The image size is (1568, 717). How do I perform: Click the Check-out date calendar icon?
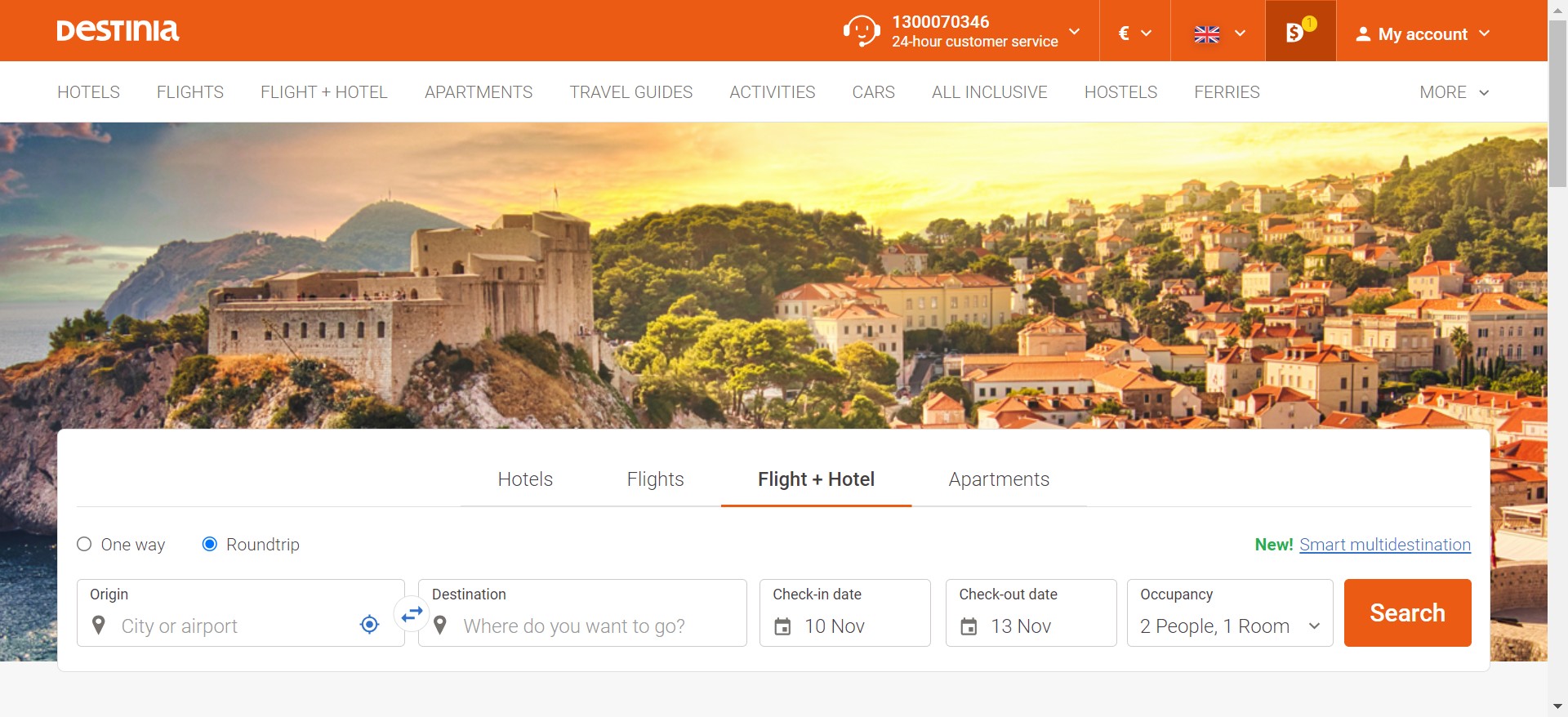(x=969, y=626)
